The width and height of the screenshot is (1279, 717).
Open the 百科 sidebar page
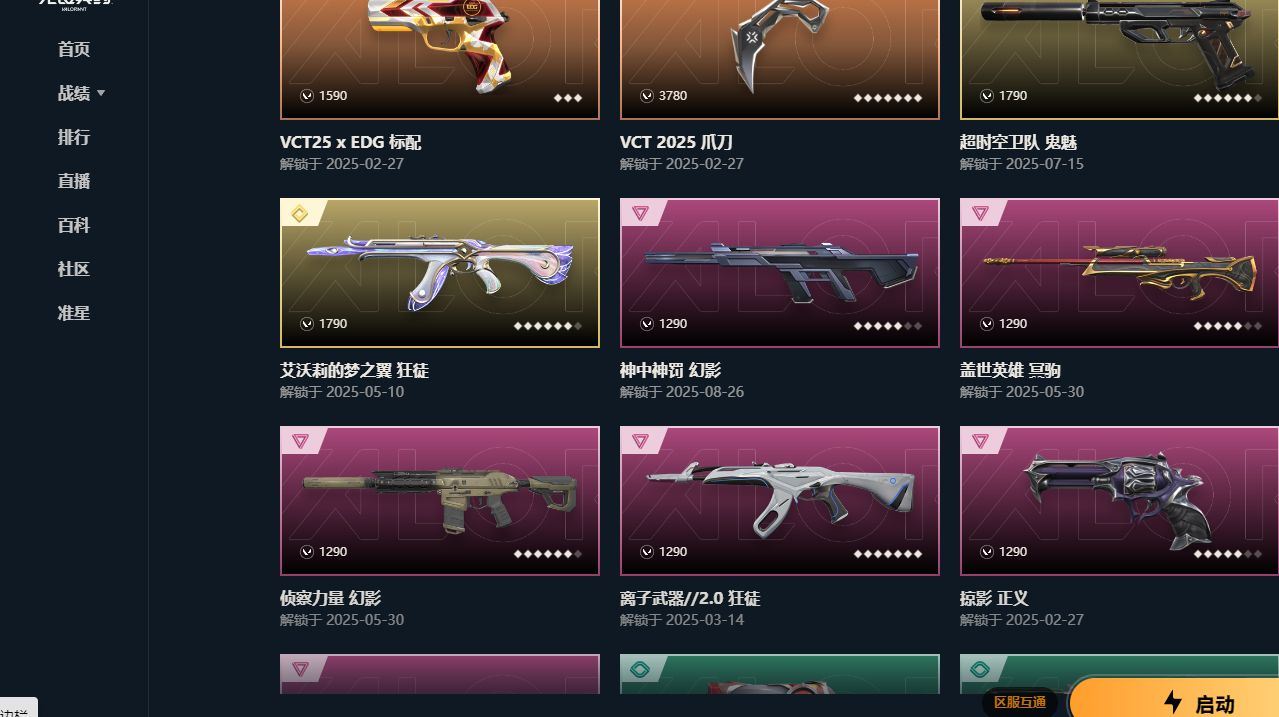click(74, 225)
